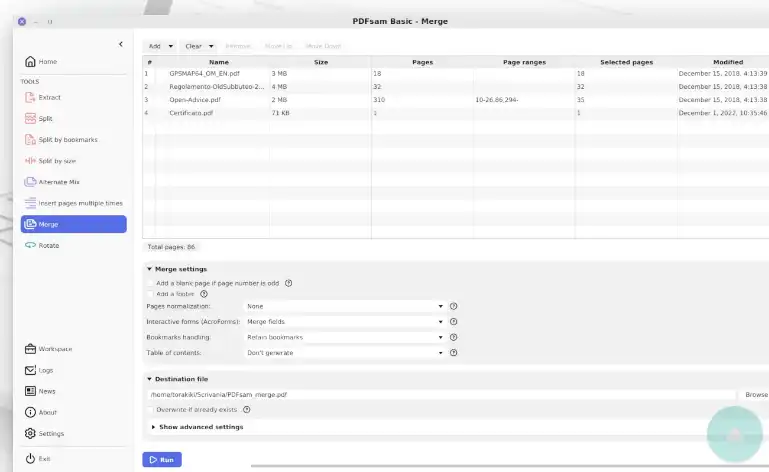Show help for blank page option
The width and height of the screenshot is (769, 472).
point(288,283)
